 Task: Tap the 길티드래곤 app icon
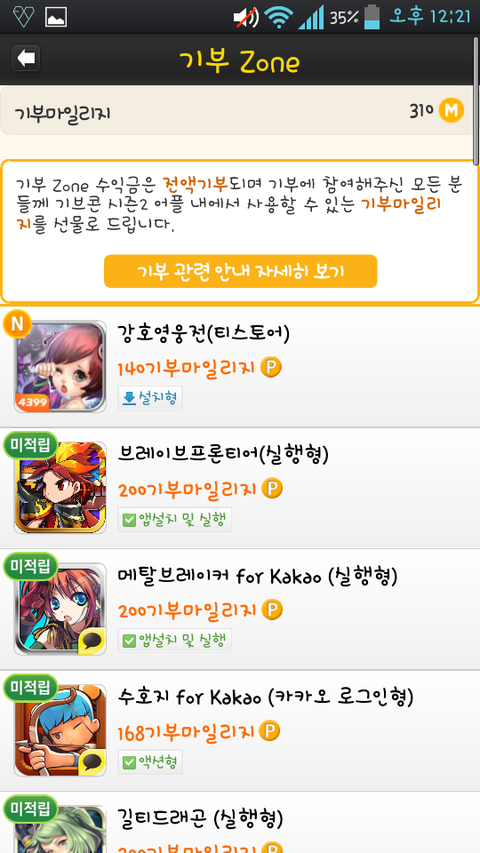click(x=60, y=829)
